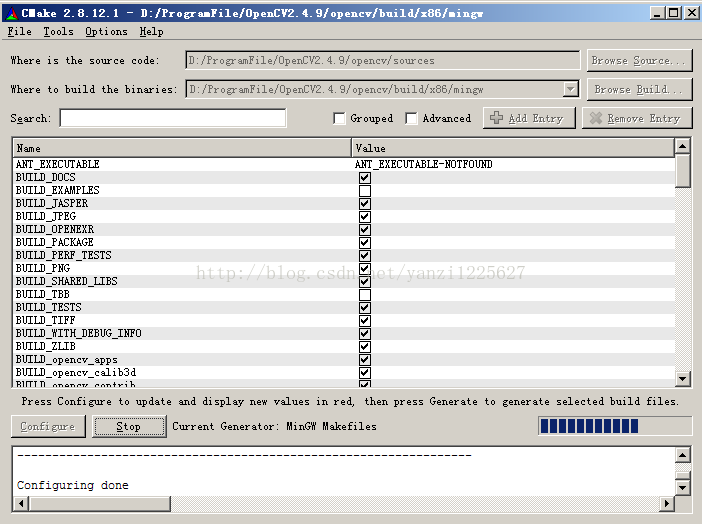Image resolution: width=702 pixels, height=524 pixels.
Task: Click the configure progress bar
Action: coord(615,426)
